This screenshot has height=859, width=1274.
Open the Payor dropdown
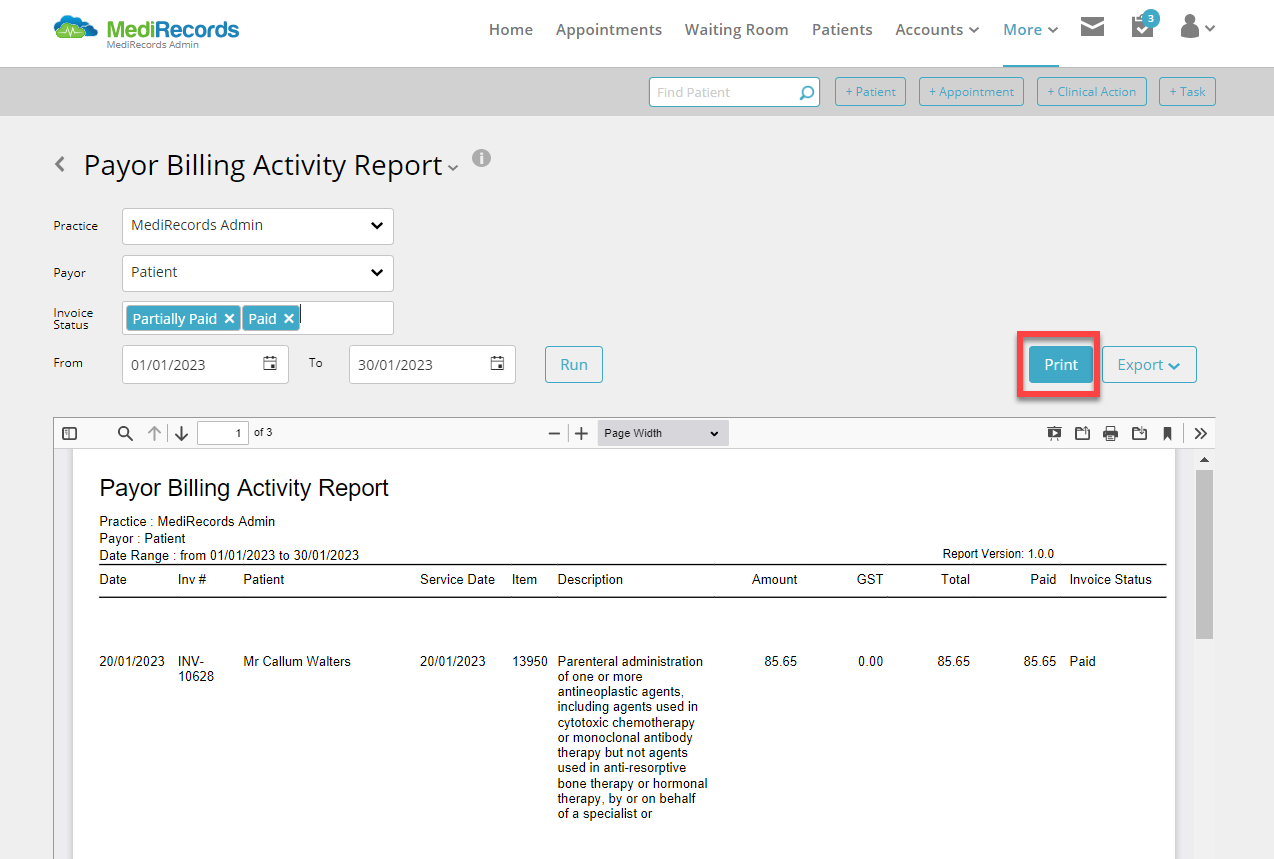point(258,273)
